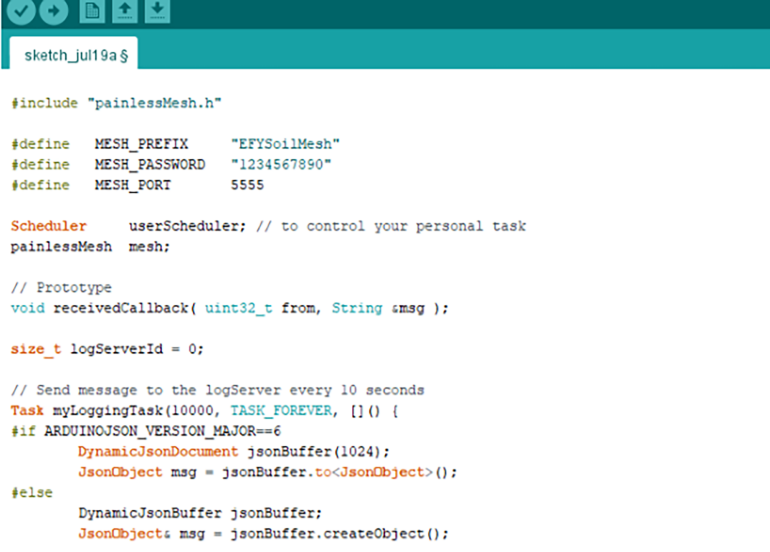Screen dimensions: 770x552
Task: Click the comment 'to control your personal task'
Action: (x=404, y=226)
